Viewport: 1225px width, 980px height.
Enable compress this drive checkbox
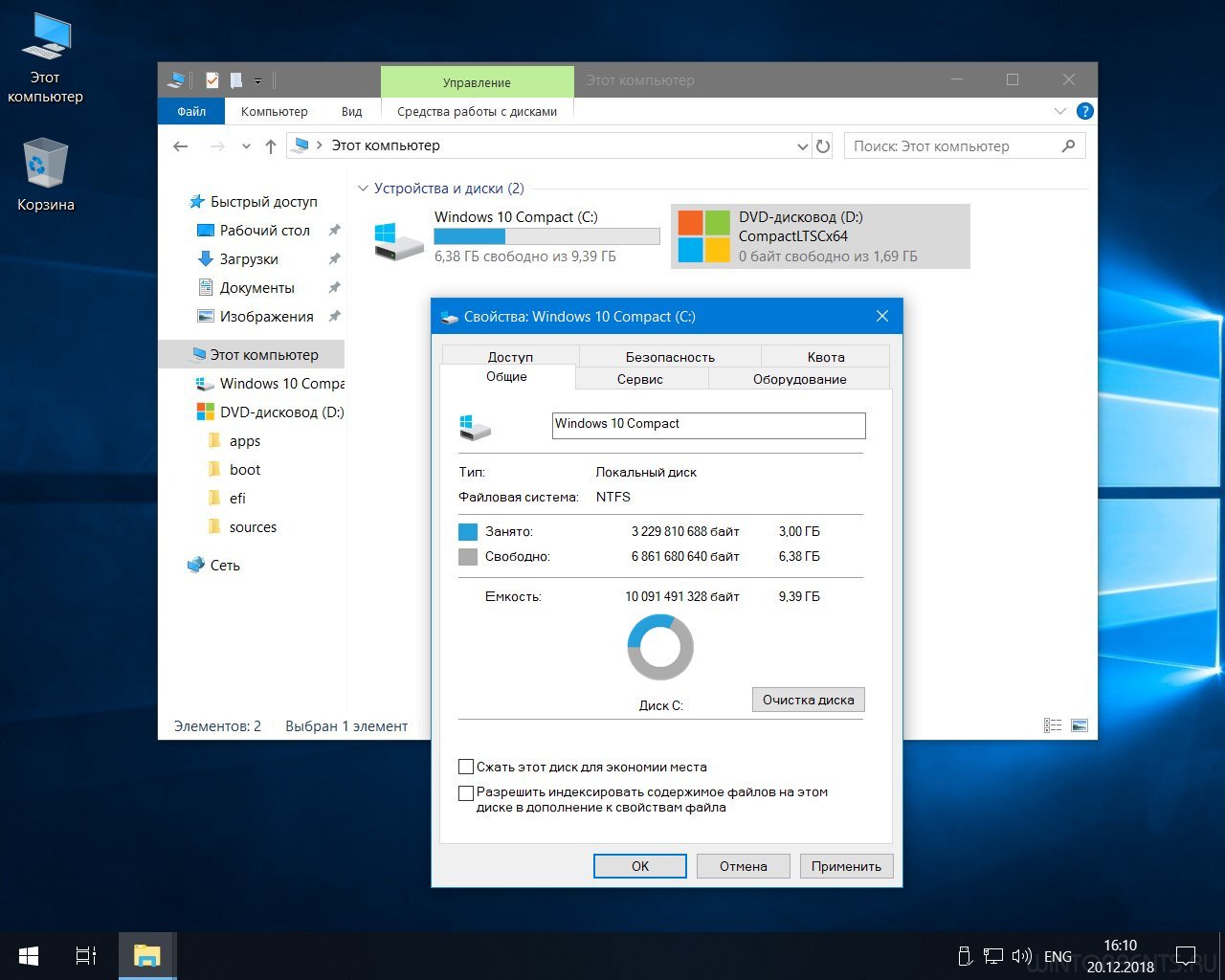pyautogui.click(x=466, y=767)
